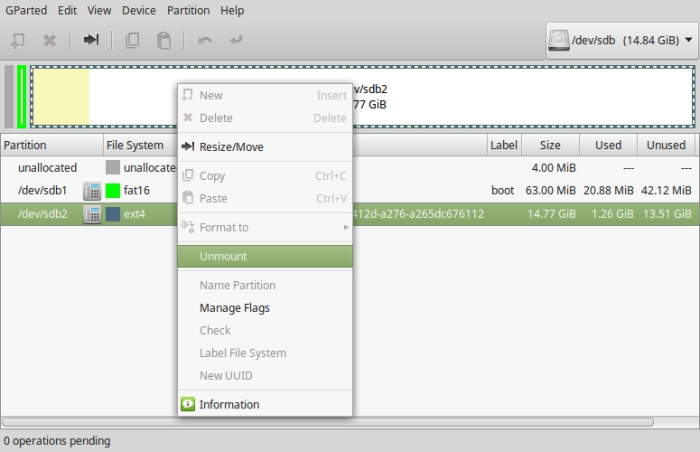Image resolution: width=700 pixels, height=452 pixels.
Task: Click Delete in the context menu
Action: pyautogui.click(x=265, y=118)
